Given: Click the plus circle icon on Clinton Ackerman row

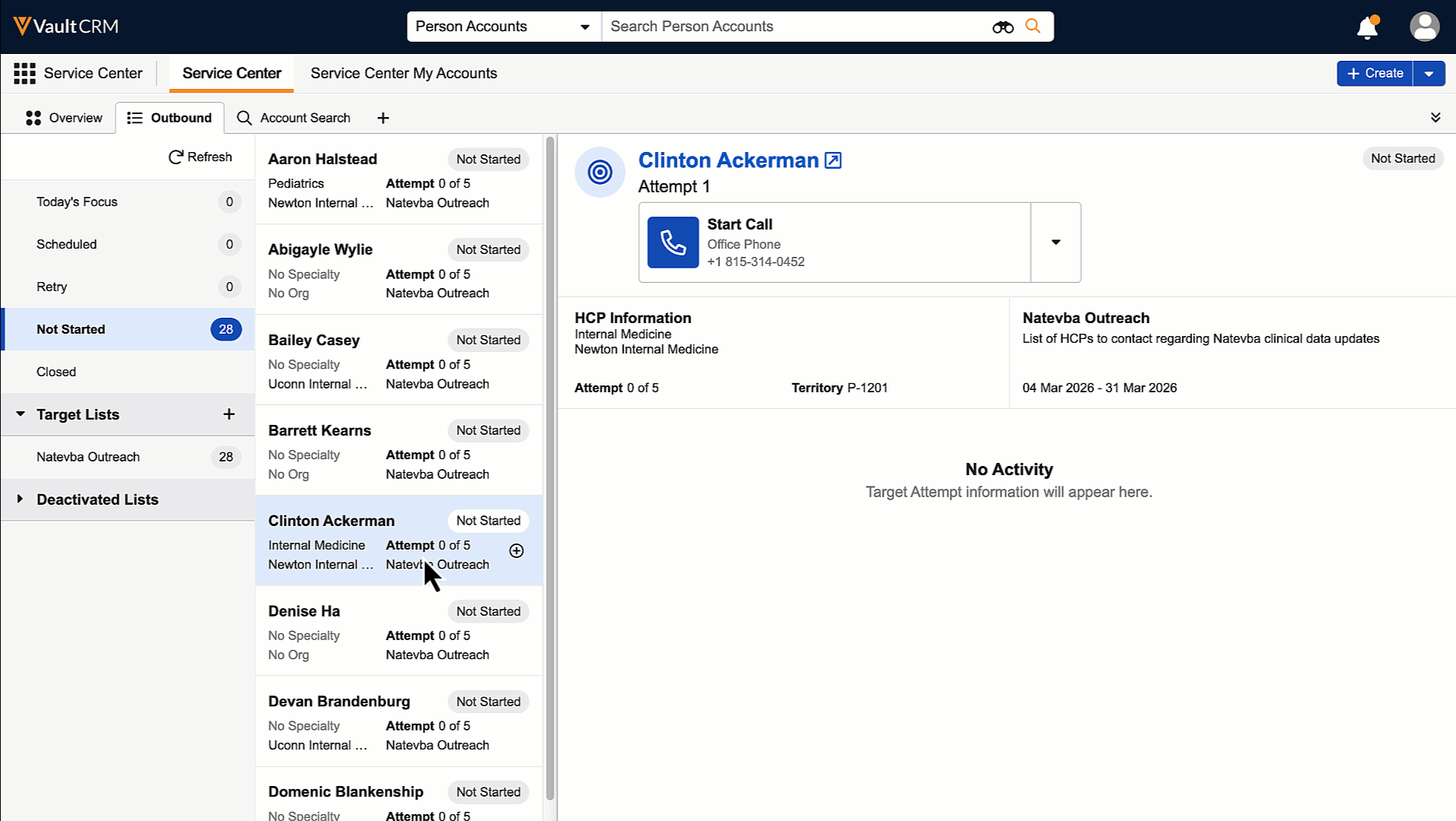Looking at the screenshot, I should click(x=516, y=551).
